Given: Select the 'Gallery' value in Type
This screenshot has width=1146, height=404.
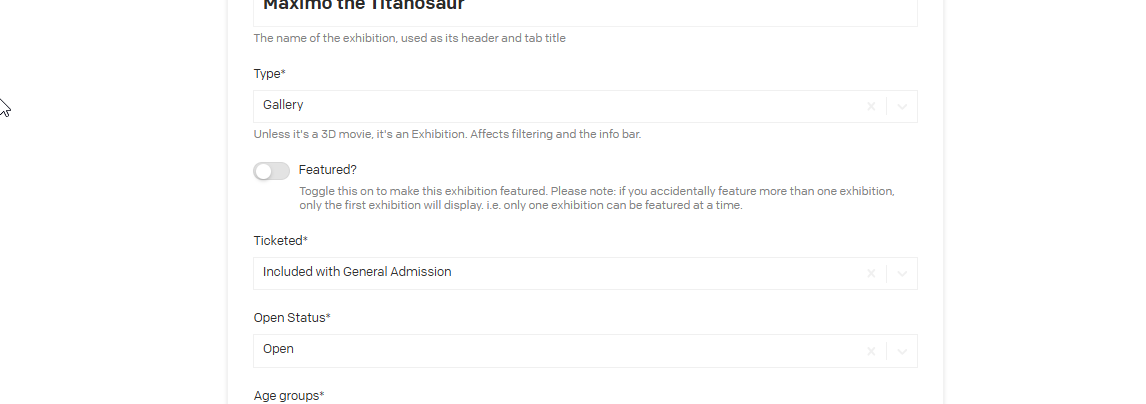Looking at the screenshot, I should click(x=283, y=105).
